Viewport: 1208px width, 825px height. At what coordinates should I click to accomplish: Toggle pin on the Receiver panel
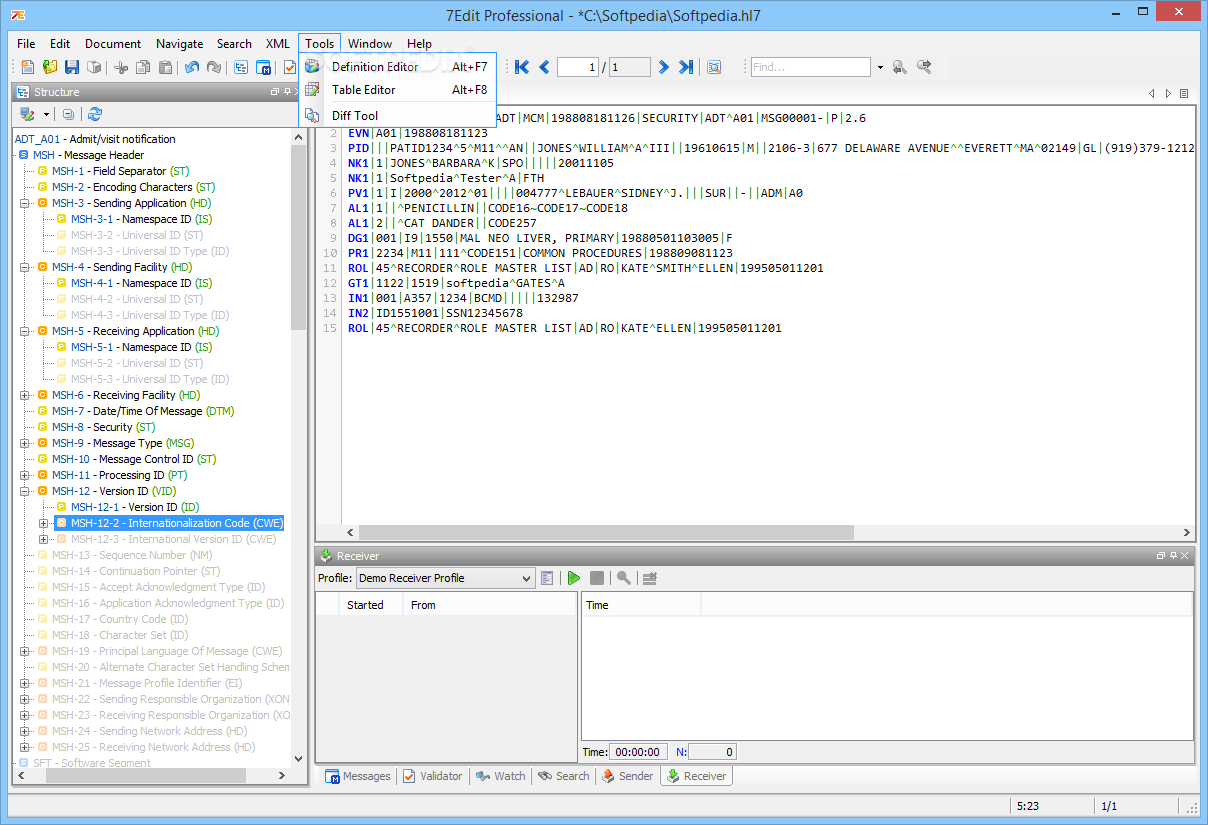pos(1173,556)
